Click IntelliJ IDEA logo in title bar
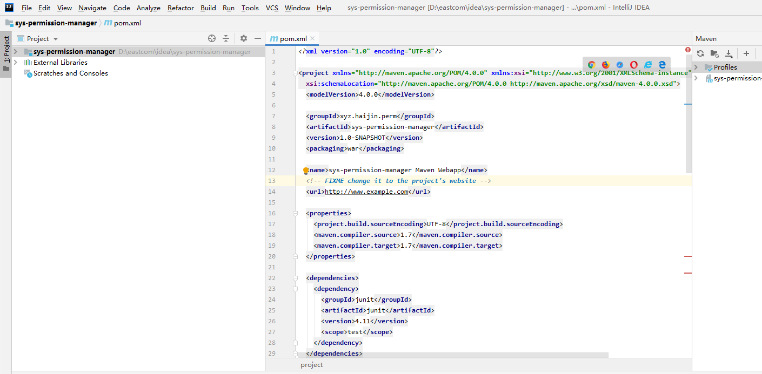 pos(9,8)
